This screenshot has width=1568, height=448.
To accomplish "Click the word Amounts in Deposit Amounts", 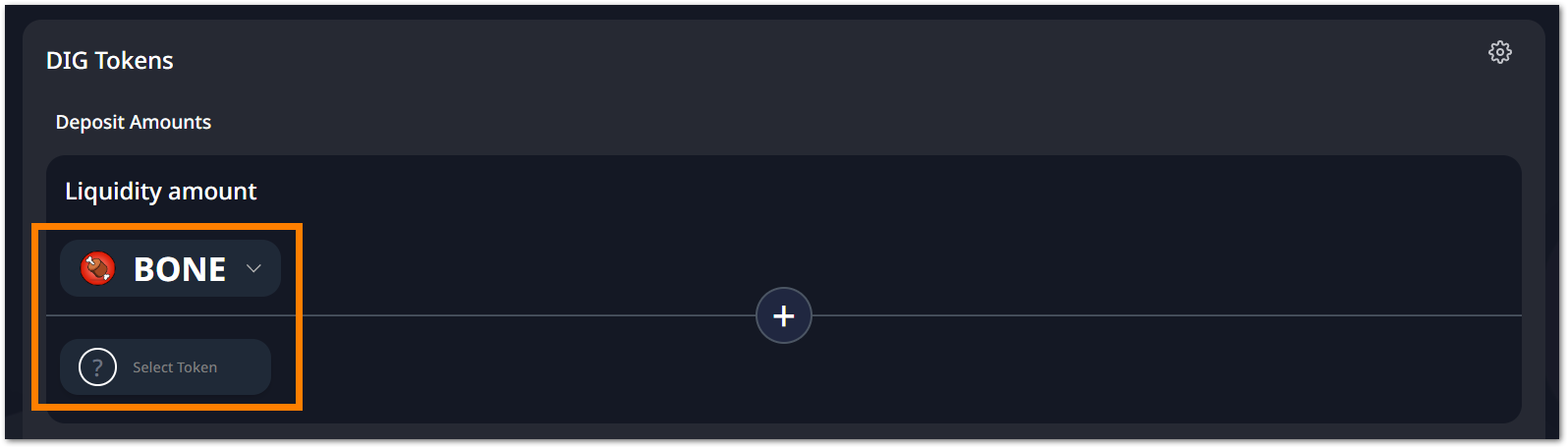I will [170, 122].
